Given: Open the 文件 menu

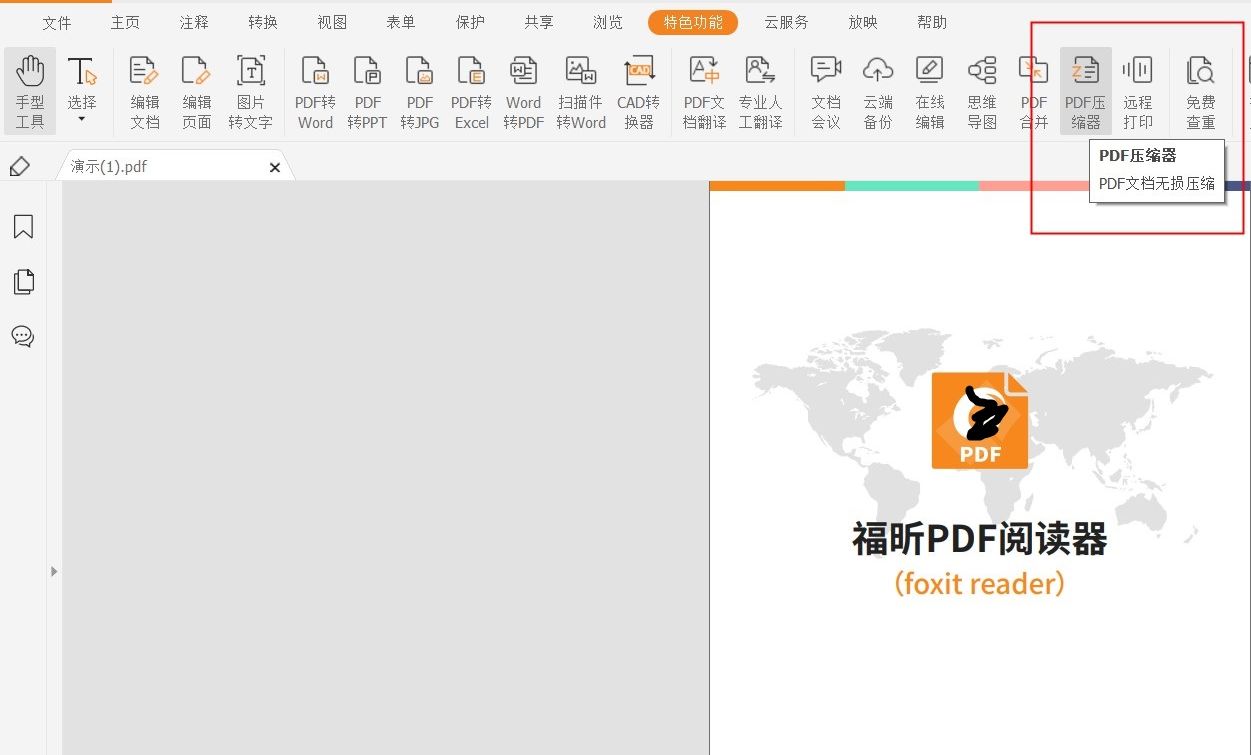Looking at the screenshot, I should tap(57, 21).
